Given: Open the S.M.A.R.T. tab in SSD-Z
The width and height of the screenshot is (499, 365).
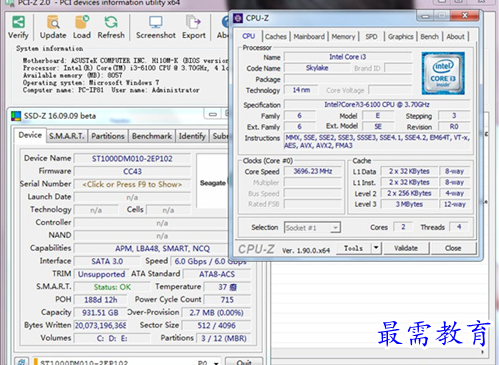Looking at the screenshot, I should coord(67,136).
